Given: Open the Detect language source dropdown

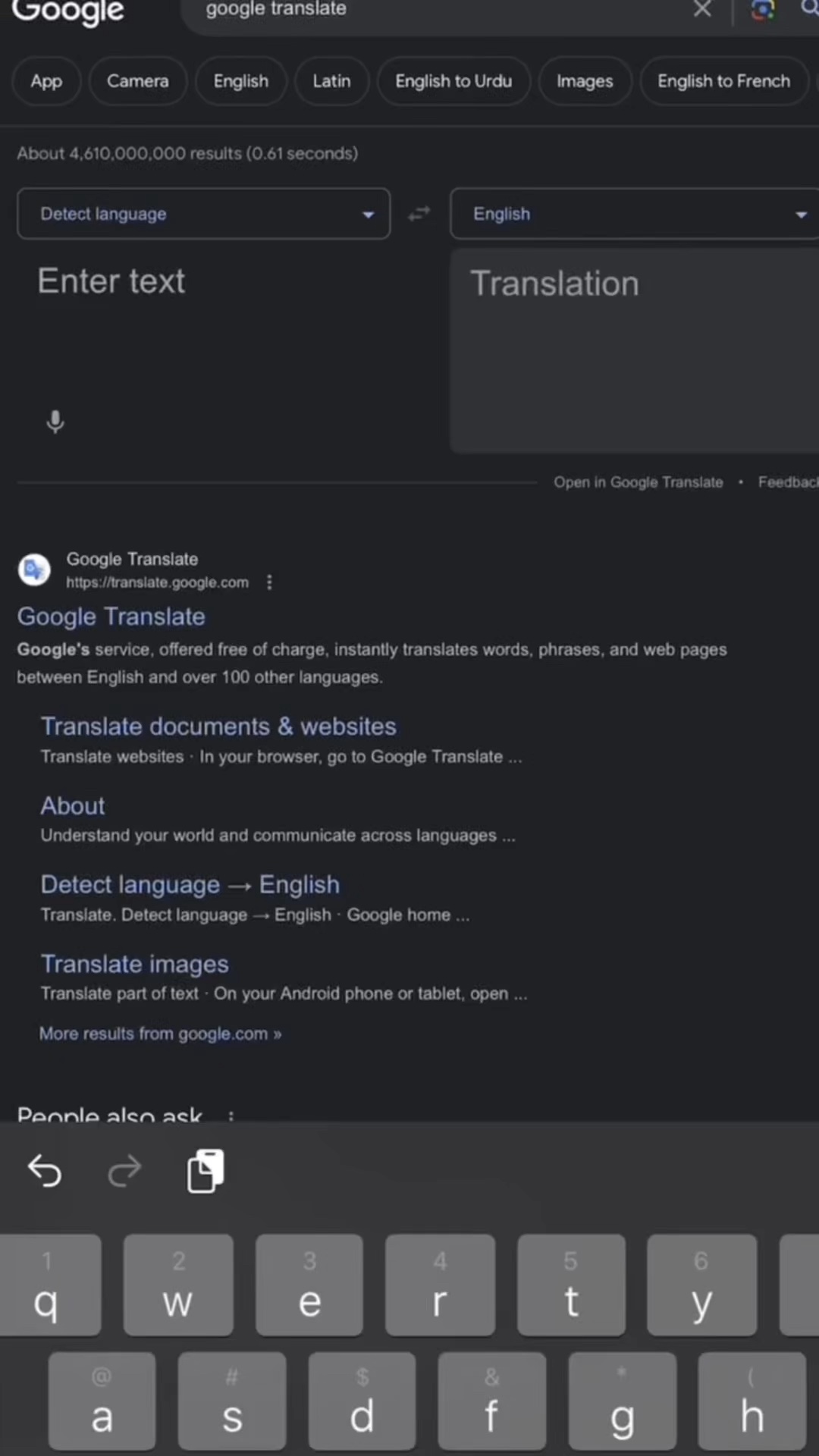Looking at the screenshot, I should [x=203, y=214].
